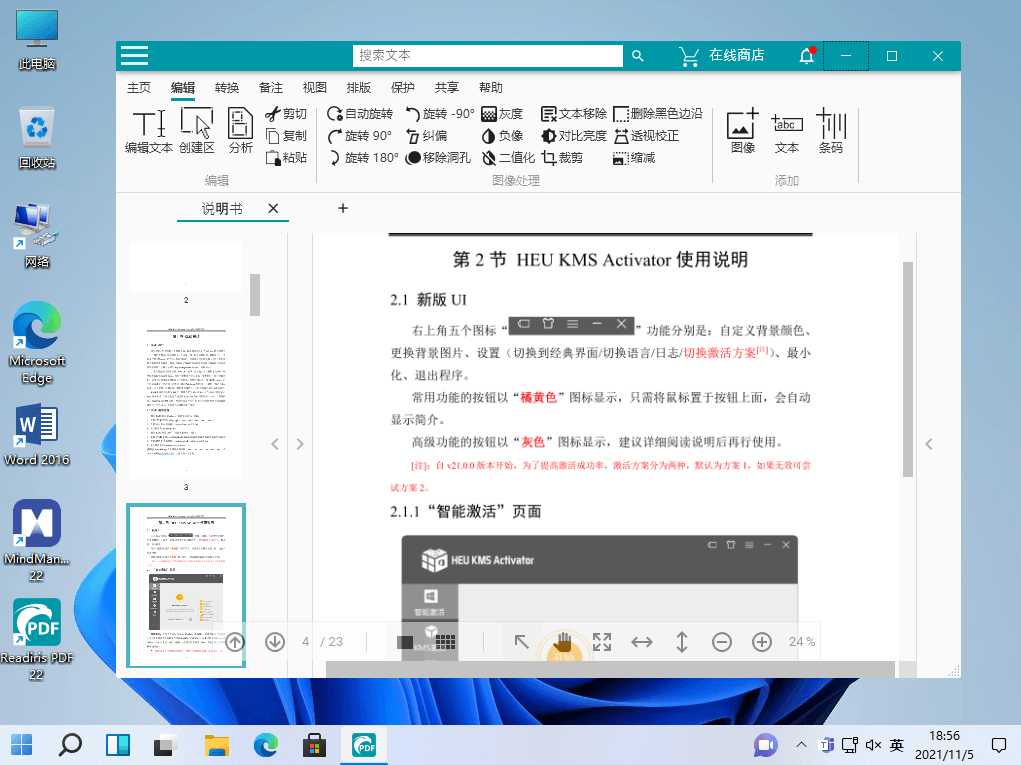The height and width of the screenshot is (765, 1021).
Task: Switch to the 视图 ribbon tab
Action: pyautogui.click(x=315, y=88)
